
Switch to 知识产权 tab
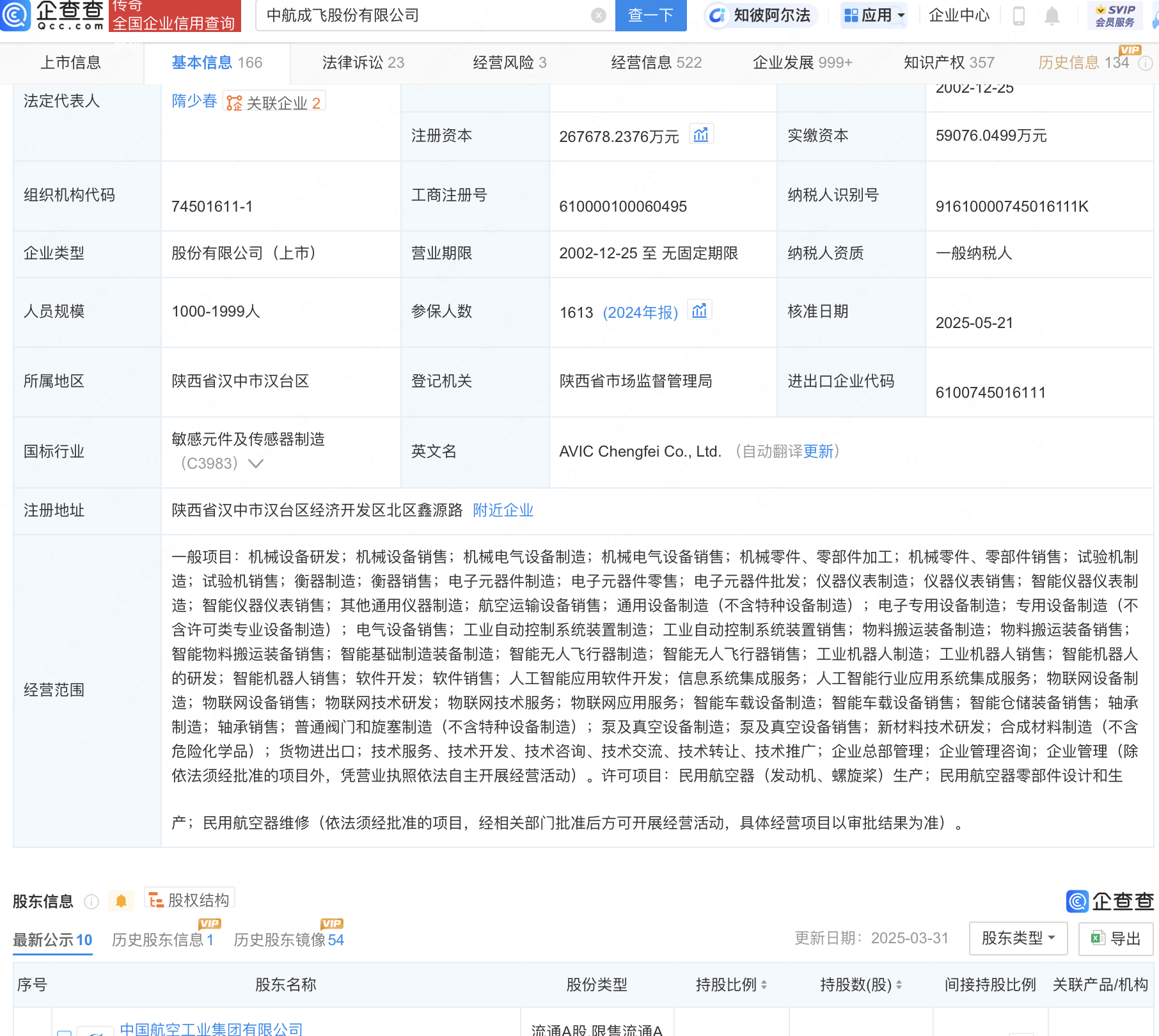point(949,63)
